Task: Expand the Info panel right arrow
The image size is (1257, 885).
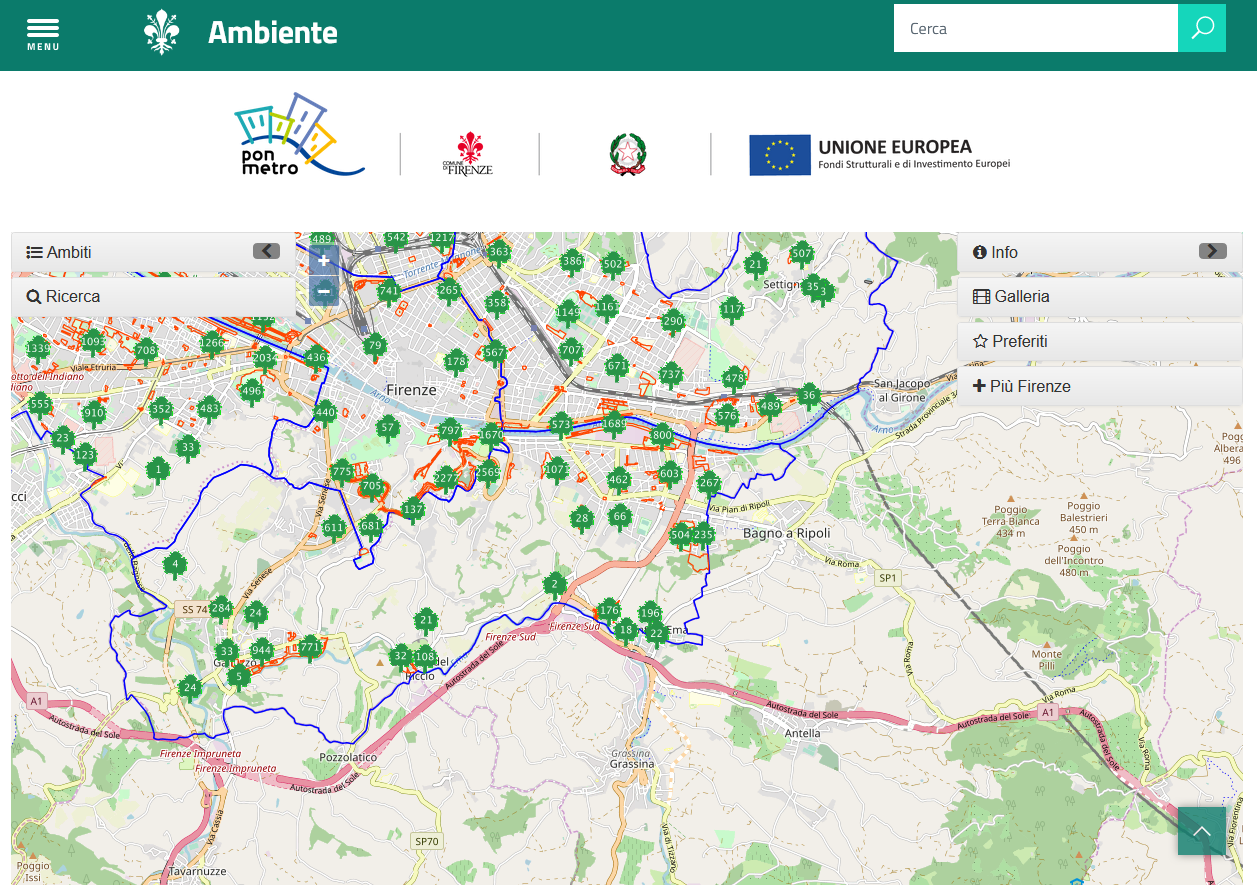Action: pos(1212,251)
